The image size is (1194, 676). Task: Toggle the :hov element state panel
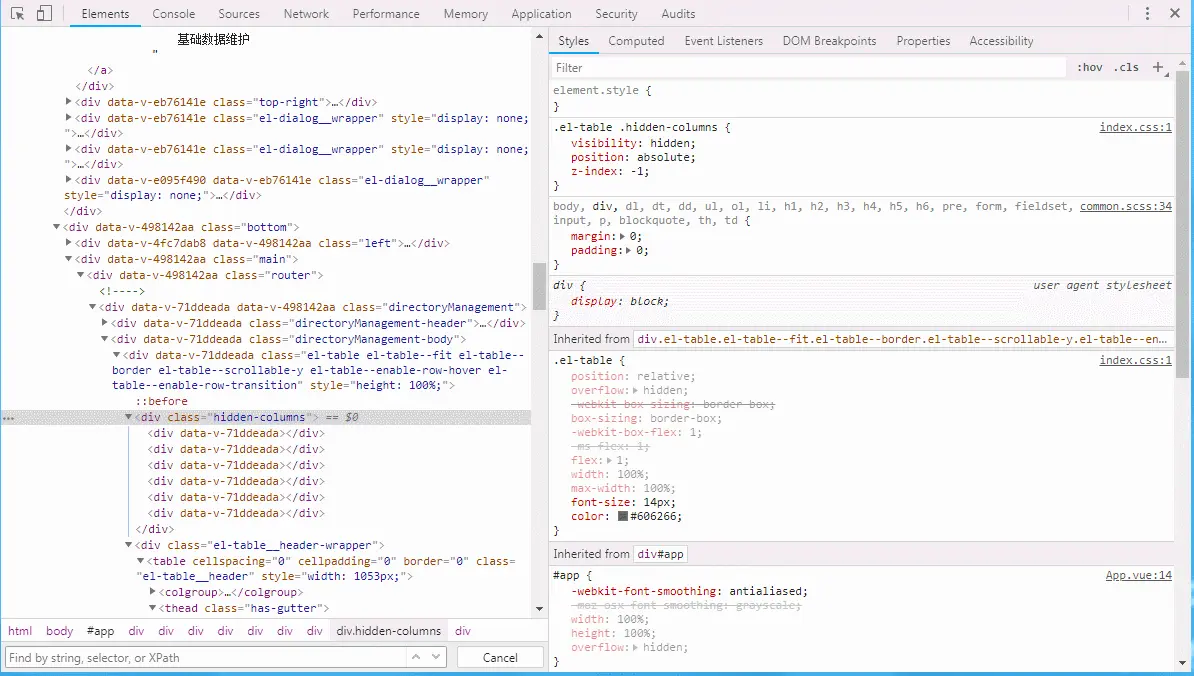(x=1089, y=67)
